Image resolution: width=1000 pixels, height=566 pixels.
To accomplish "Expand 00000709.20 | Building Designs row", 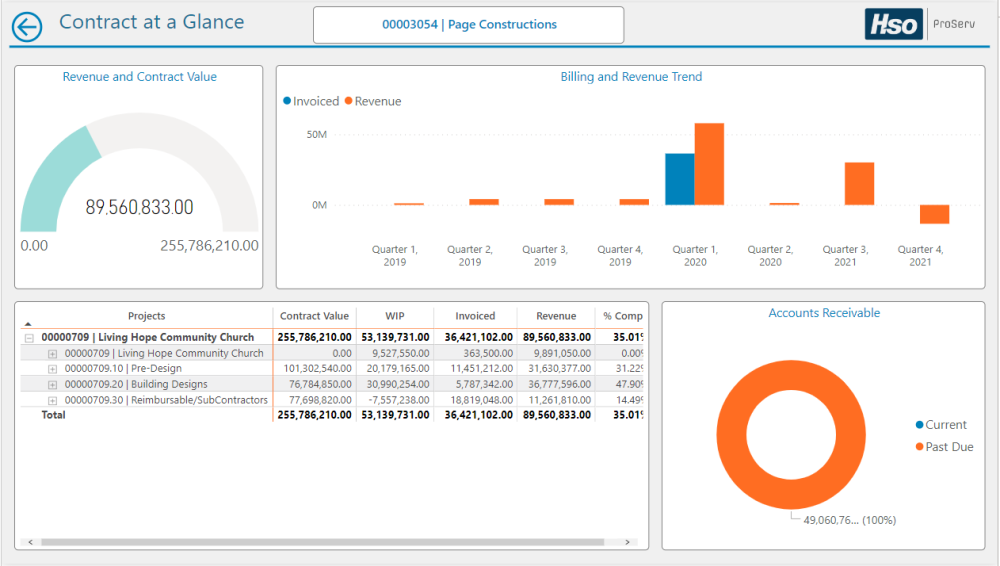I will [52, 385].
